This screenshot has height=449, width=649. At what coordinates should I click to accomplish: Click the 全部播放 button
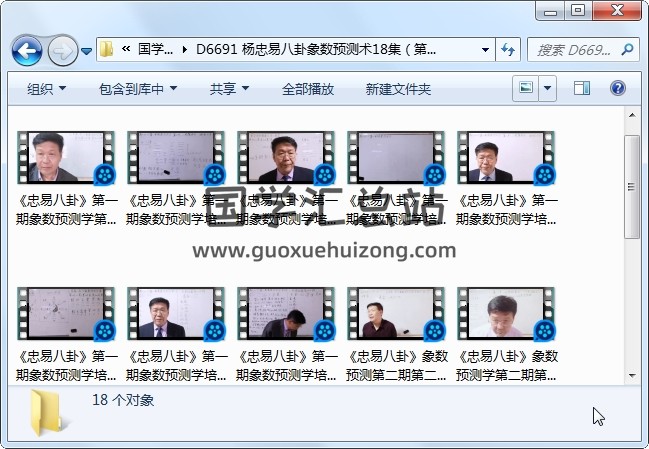[308, 89]
